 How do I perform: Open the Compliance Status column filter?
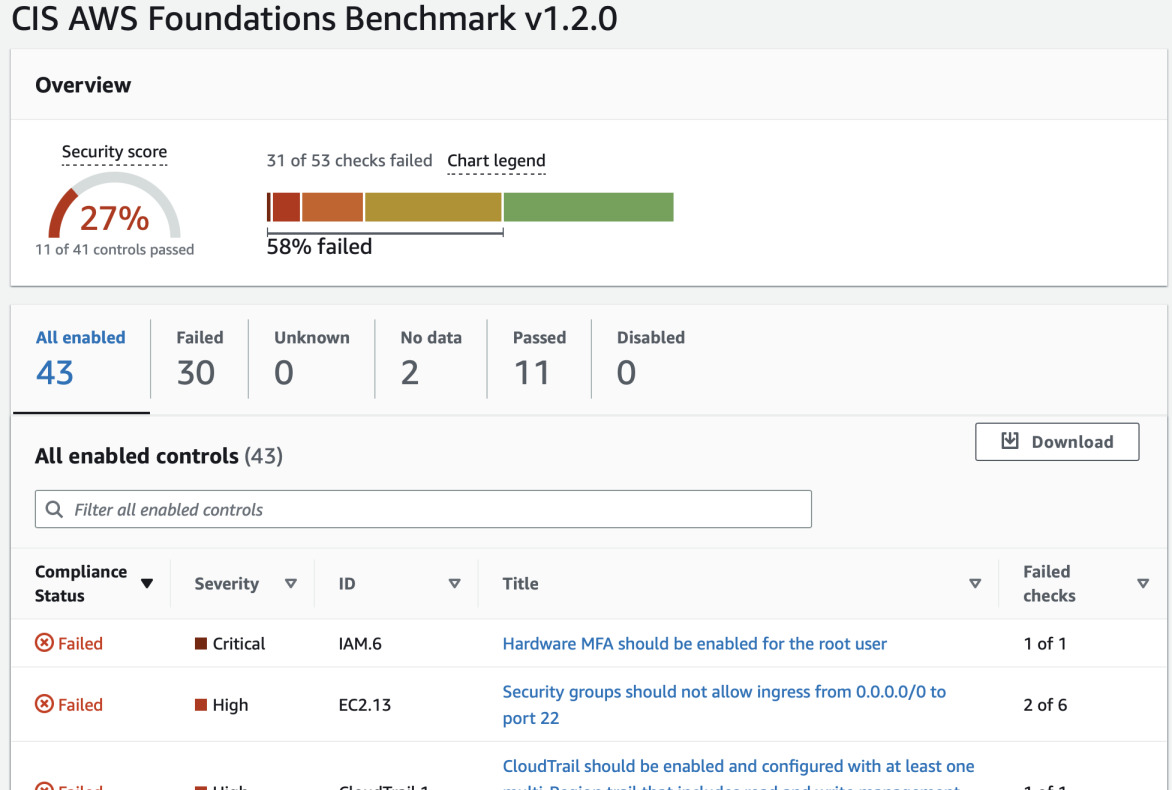click(x=147, y=583)
